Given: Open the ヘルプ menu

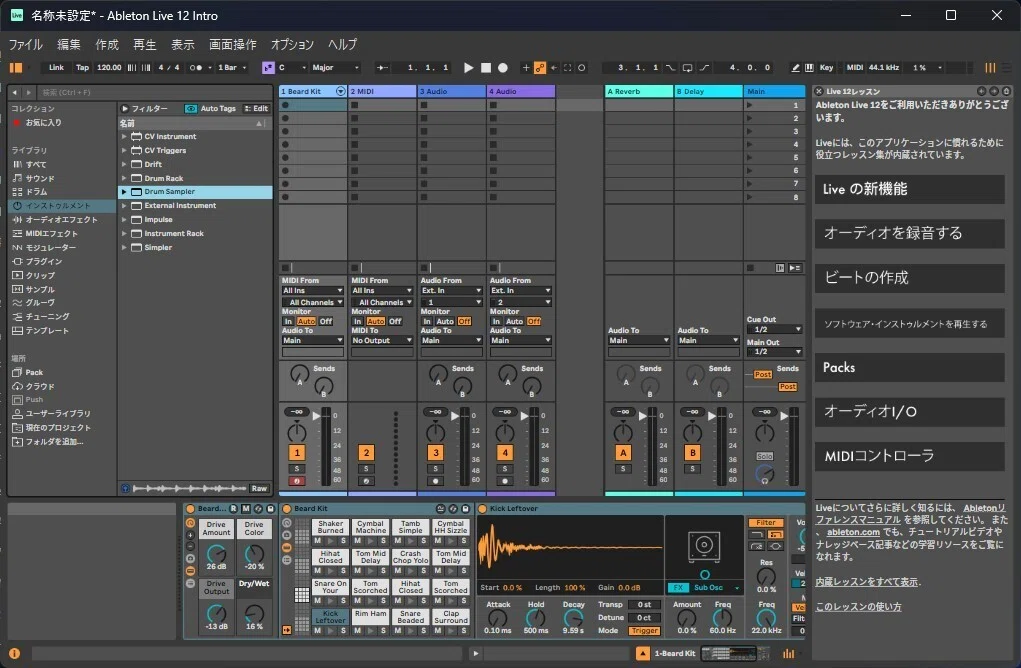Looking at the screenshot, I should click(x=343, y=44).
